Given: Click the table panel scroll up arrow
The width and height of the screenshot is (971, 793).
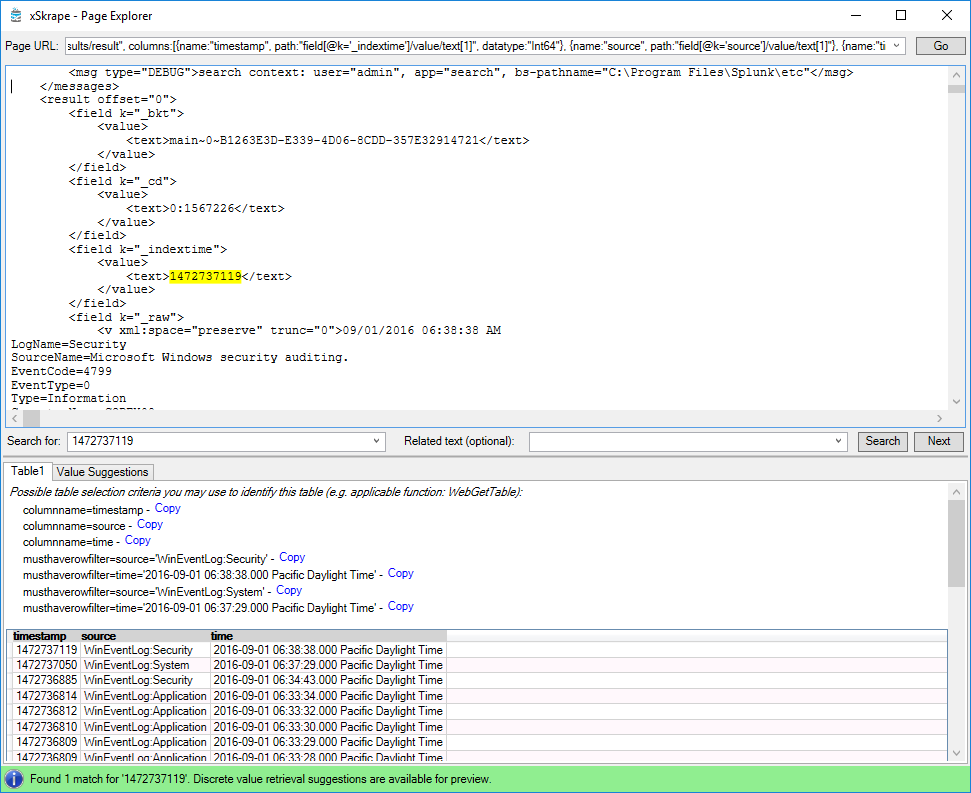Looking at the screenshot, I should 956,492.
